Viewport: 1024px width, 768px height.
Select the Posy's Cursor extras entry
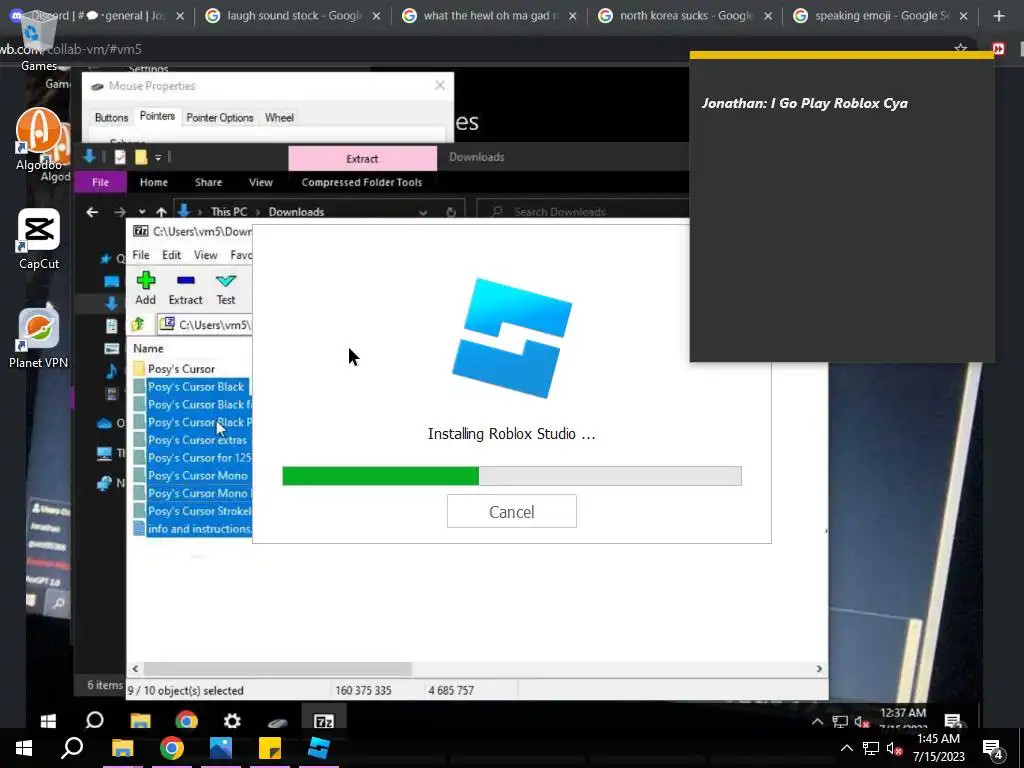pos(197,440)
